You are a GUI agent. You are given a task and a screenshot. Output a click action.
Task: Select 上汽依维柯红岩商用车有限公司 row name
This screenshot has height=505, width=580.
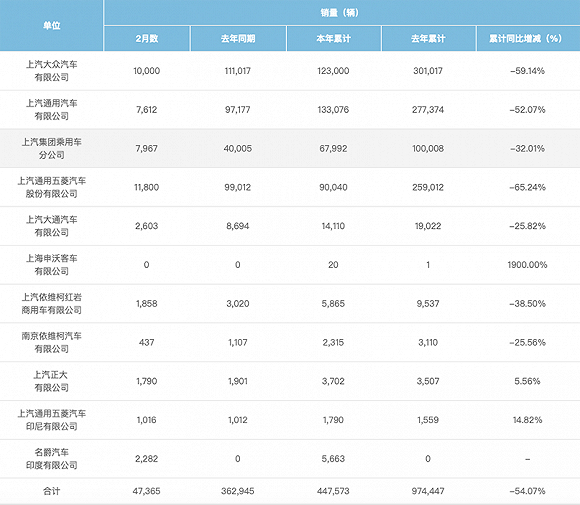(51, 304)
